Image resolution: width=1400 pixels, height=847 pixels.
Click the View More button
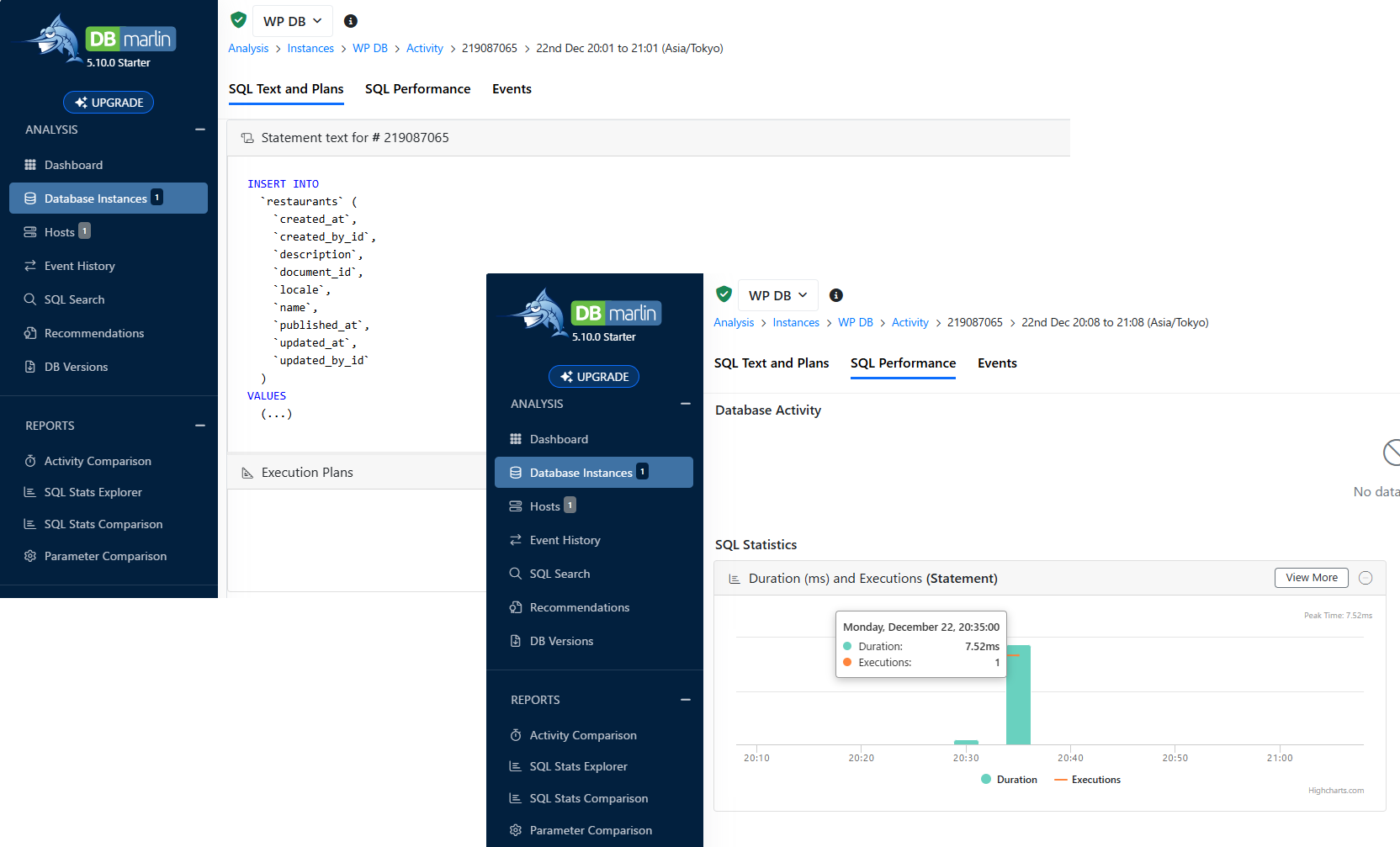1312,578
